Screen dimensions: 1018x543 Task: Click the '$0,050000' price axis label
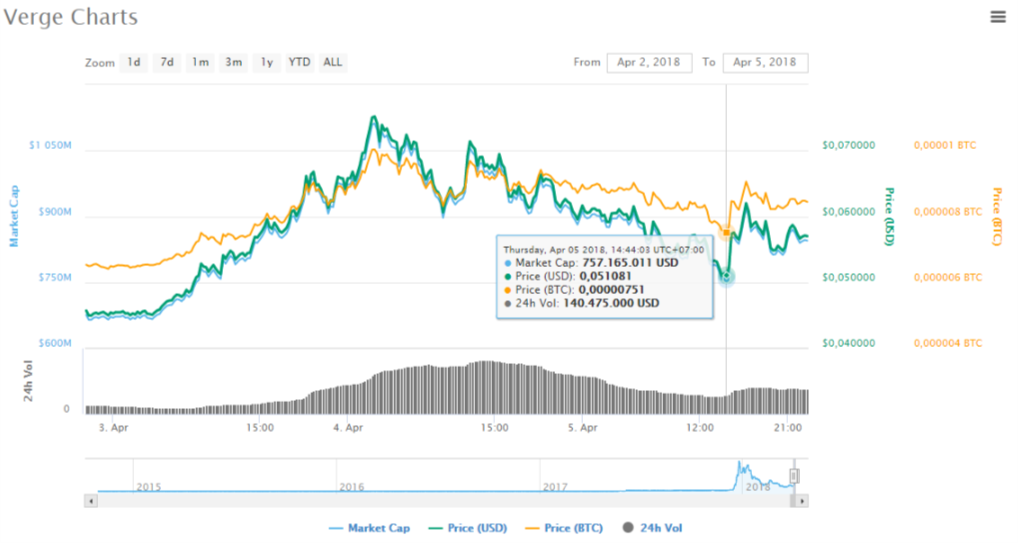pyautogui.click(x=849, y=278)
